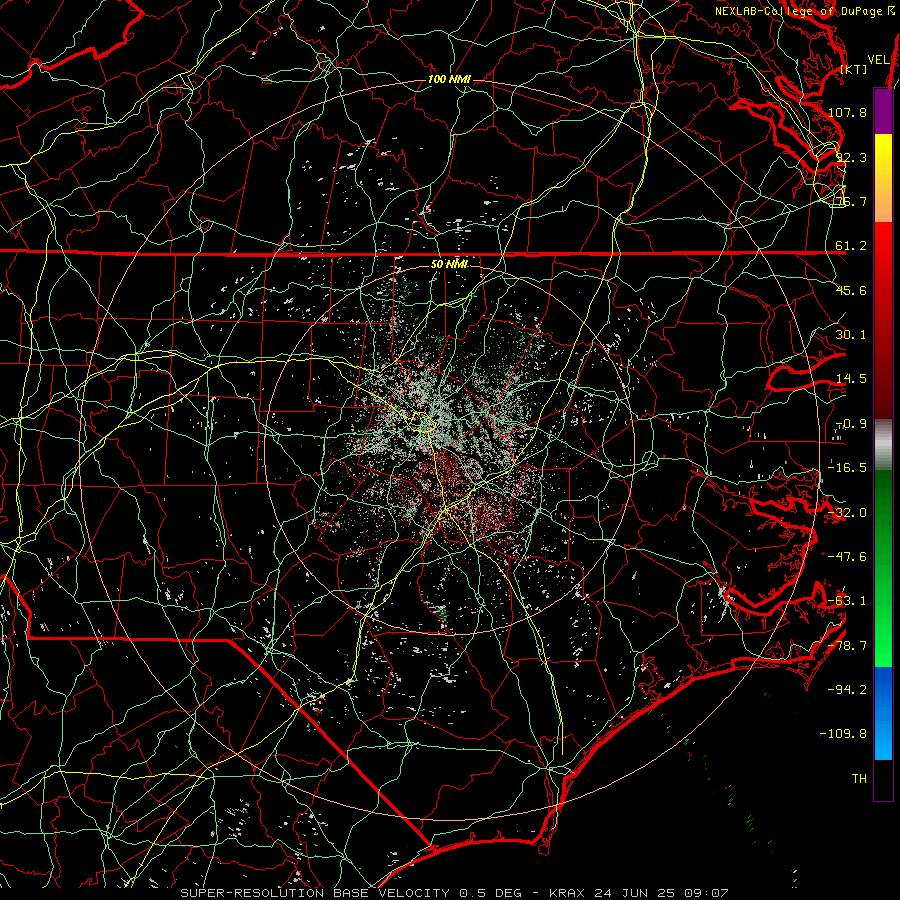The width and height of the screenshot is (900, 900).
Task: Click the -94.2 velocity scale value
Action: tap(847, 690)
